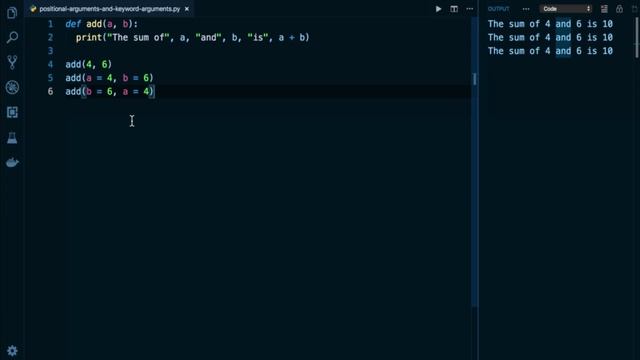This screenshot has height=360, width=640.
Task: Open the Source Control view
Action: pos(12,62)
